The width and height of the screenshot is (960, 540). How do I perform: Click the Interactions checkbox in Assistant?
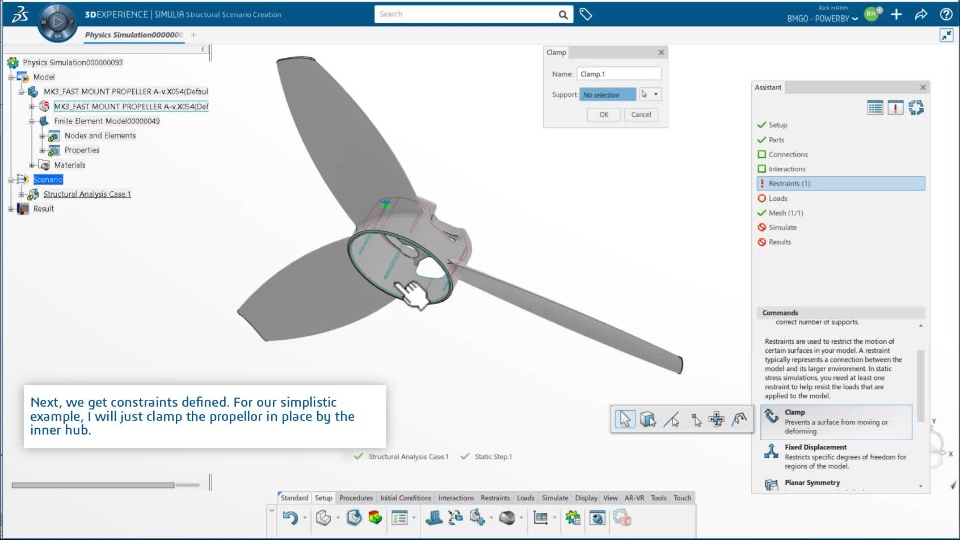coord(762,169)
